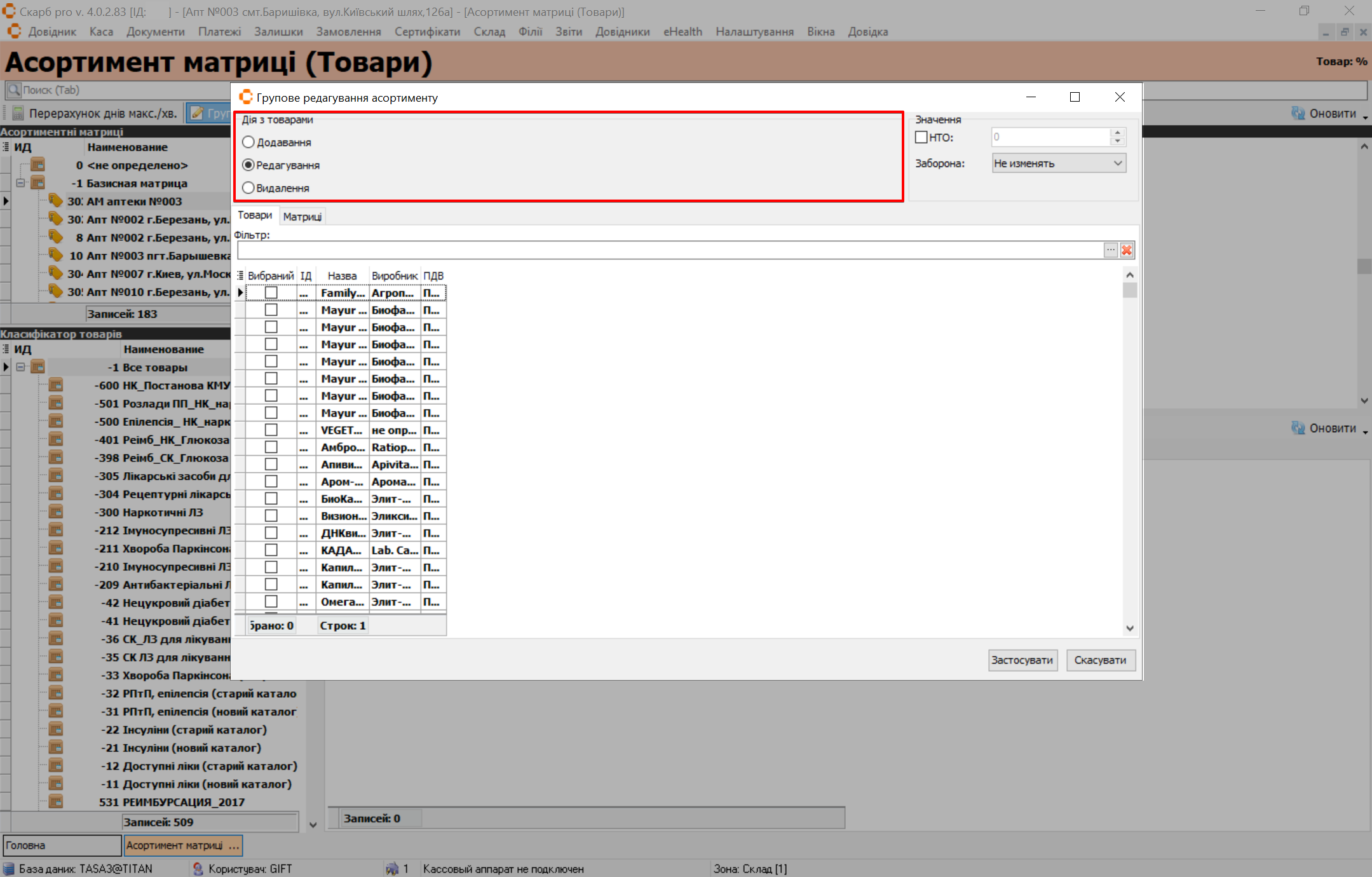Click the Перерахунок днів макс./хв. calculator icon
The image size is (1372, 877).
18,114
